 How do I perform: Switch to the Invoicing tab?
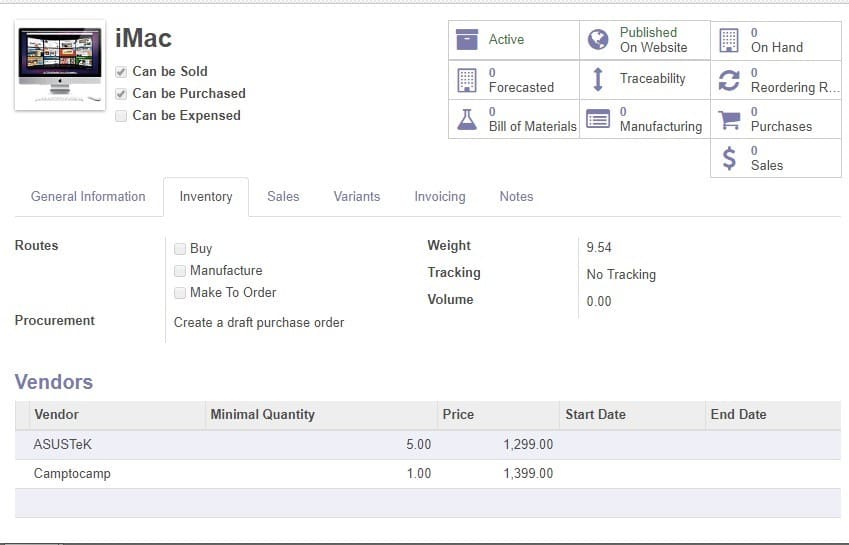[440, 196]
